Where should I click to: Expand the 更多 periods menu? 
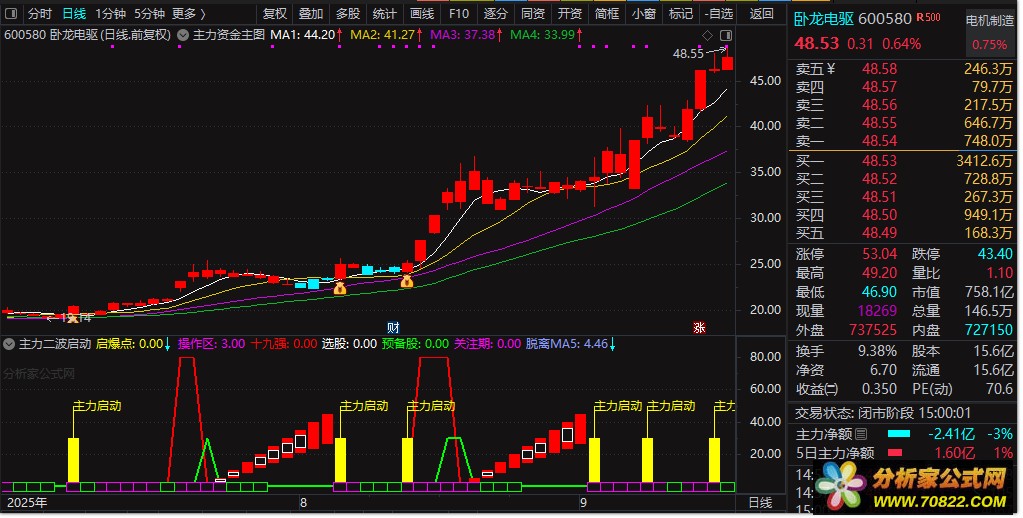(189, 14)
